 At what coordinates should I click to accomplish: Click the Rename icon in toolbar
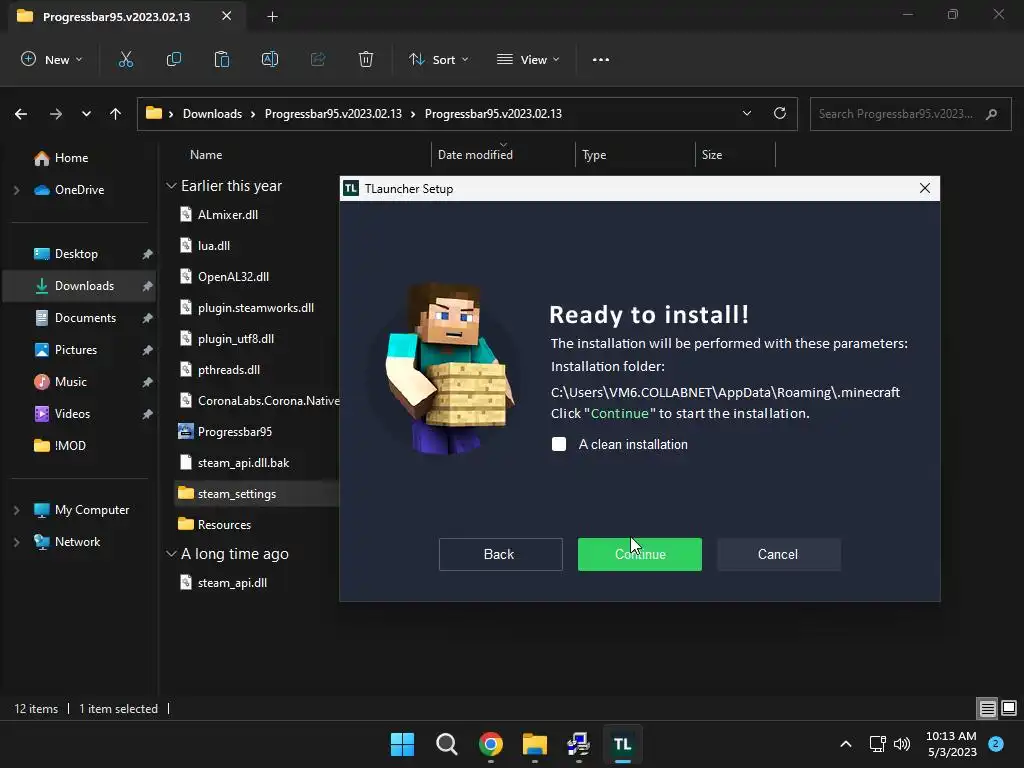click(x=270, y=59)
